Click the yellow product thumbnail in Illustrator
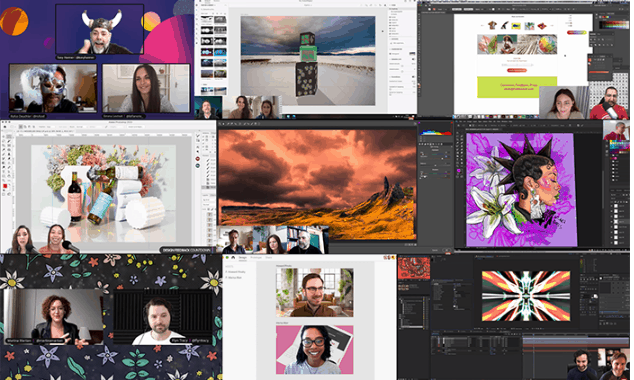The image size is (634, 380). click(516, 26)
